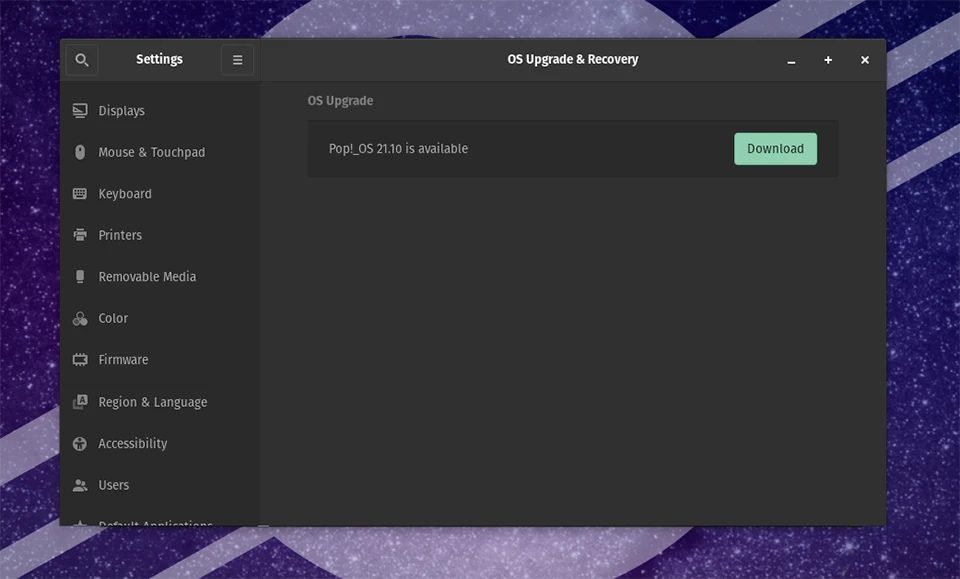Select Firmware in the sidebar

coord(160,360)
